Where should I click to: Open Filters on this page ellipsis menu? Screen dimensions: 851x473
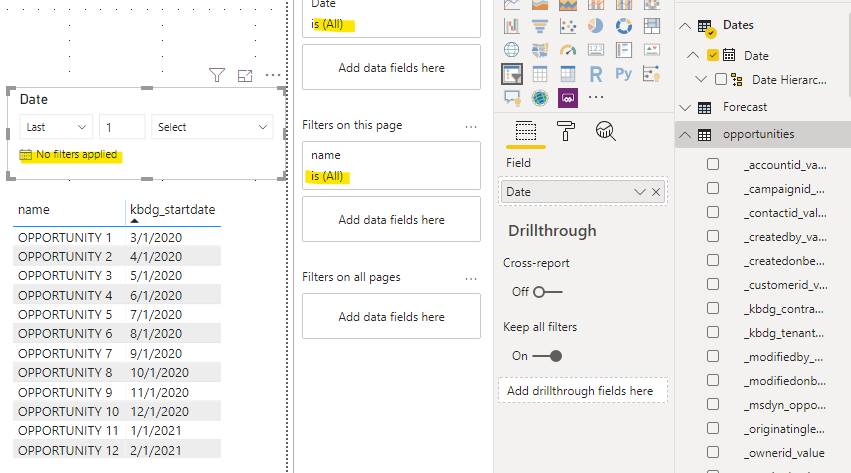[471, 126]
